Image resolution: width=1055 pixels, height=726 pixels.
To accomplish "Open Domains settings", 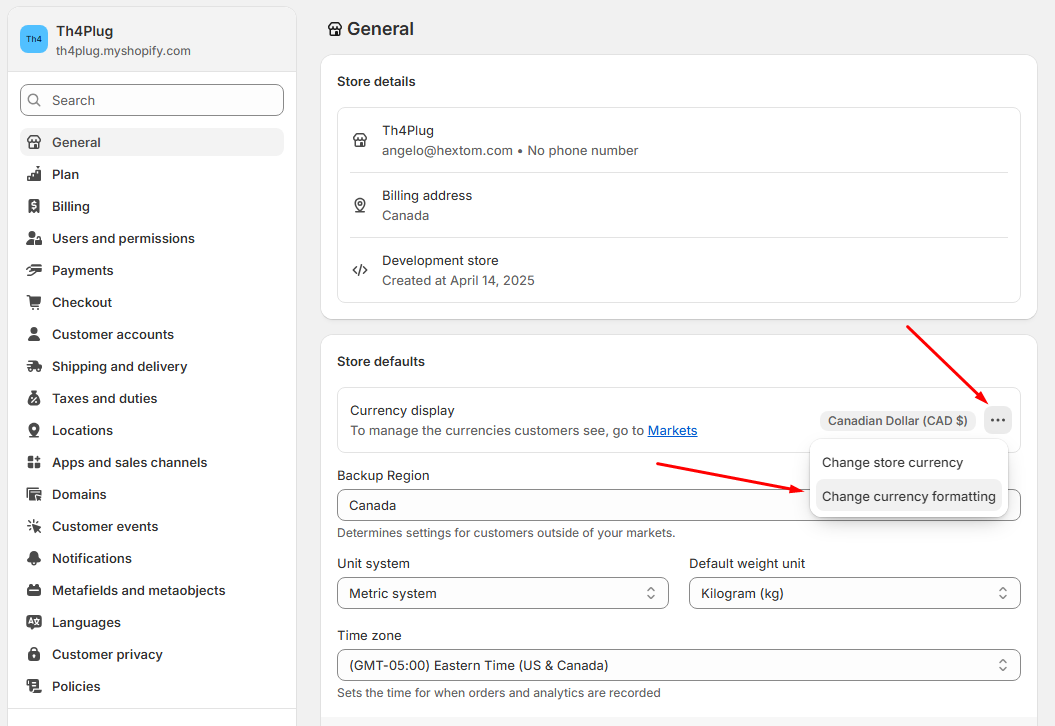I will click(x=152, y=495).
